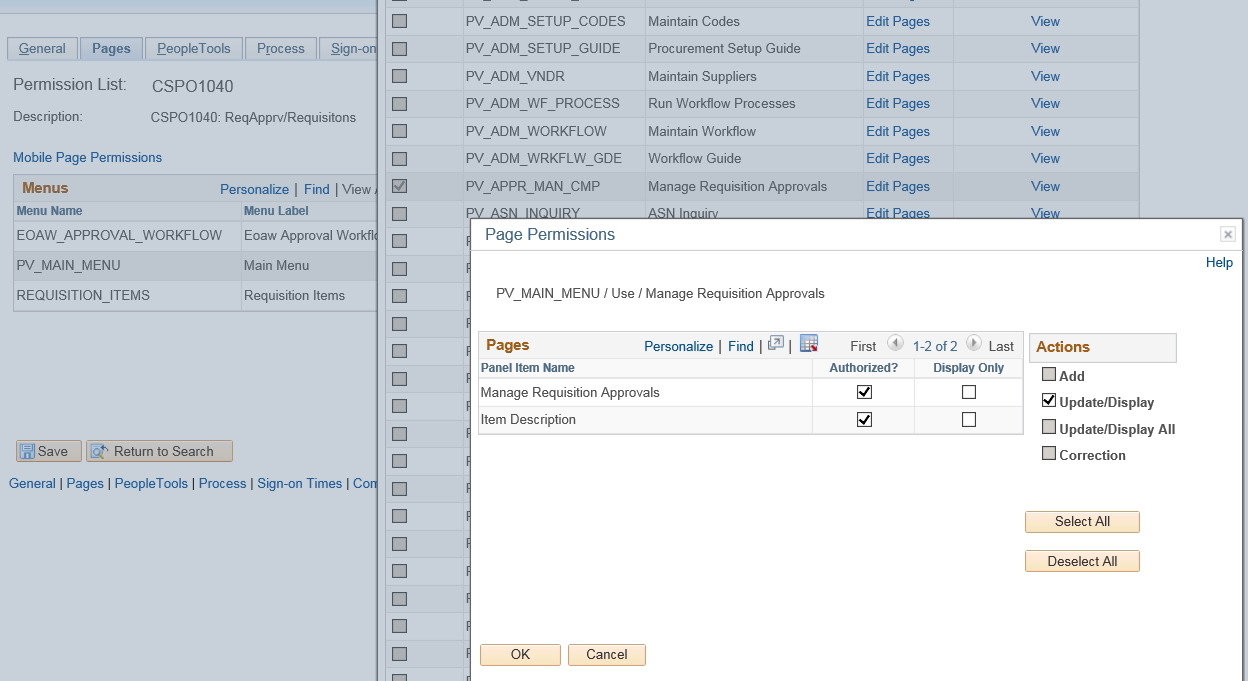Click Edit Pages for Manage Requisition Approvals

pyautogui.click(x=898, y=186)
